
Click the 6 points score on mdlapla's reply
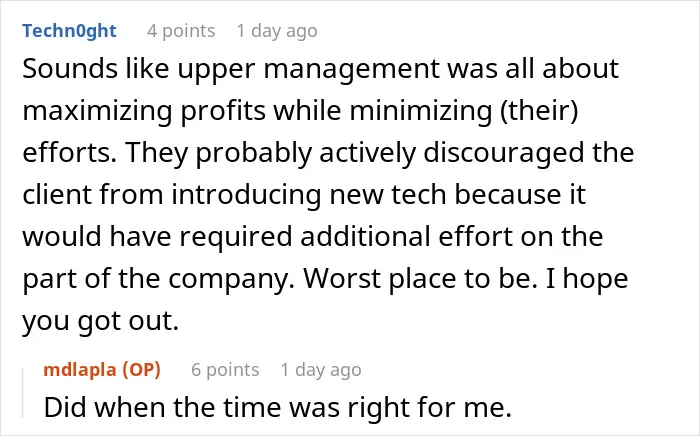pyautogui.click(x=225, y=370)
